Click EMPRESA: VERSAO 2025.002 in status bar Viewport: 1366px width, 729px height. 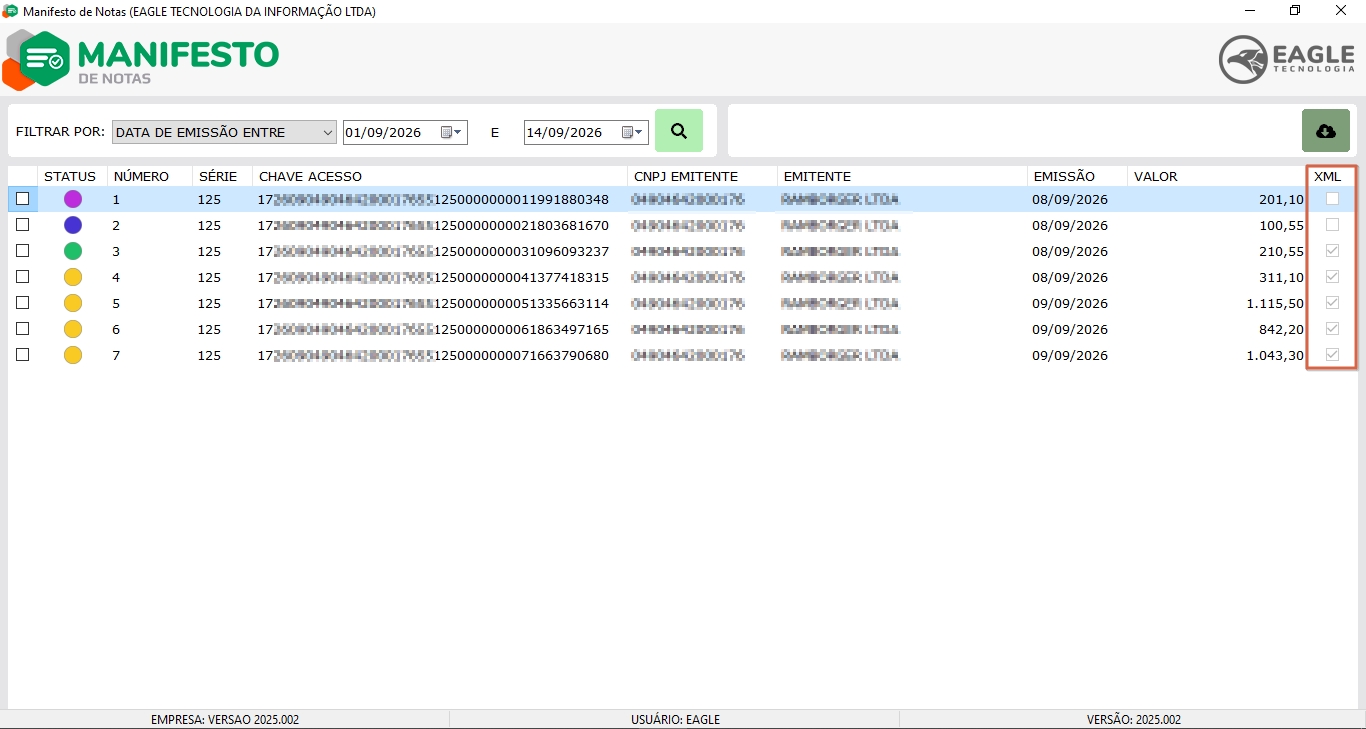(225, 720)
